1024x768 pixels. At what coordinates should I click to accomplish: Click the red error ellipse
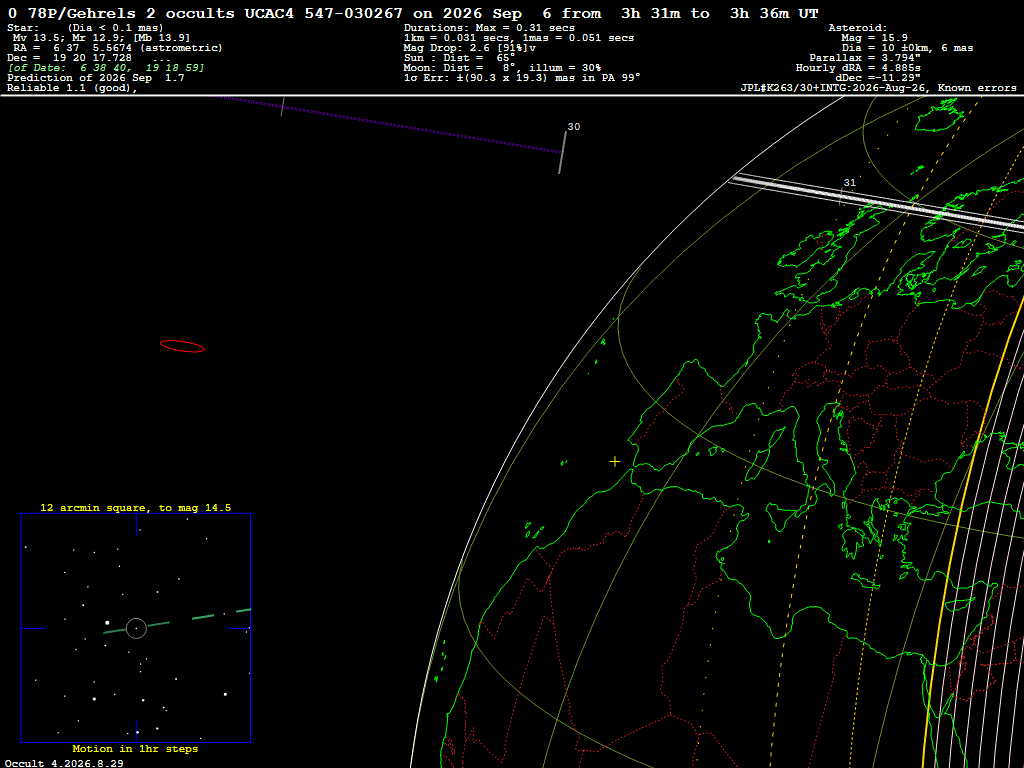(182, 346)
